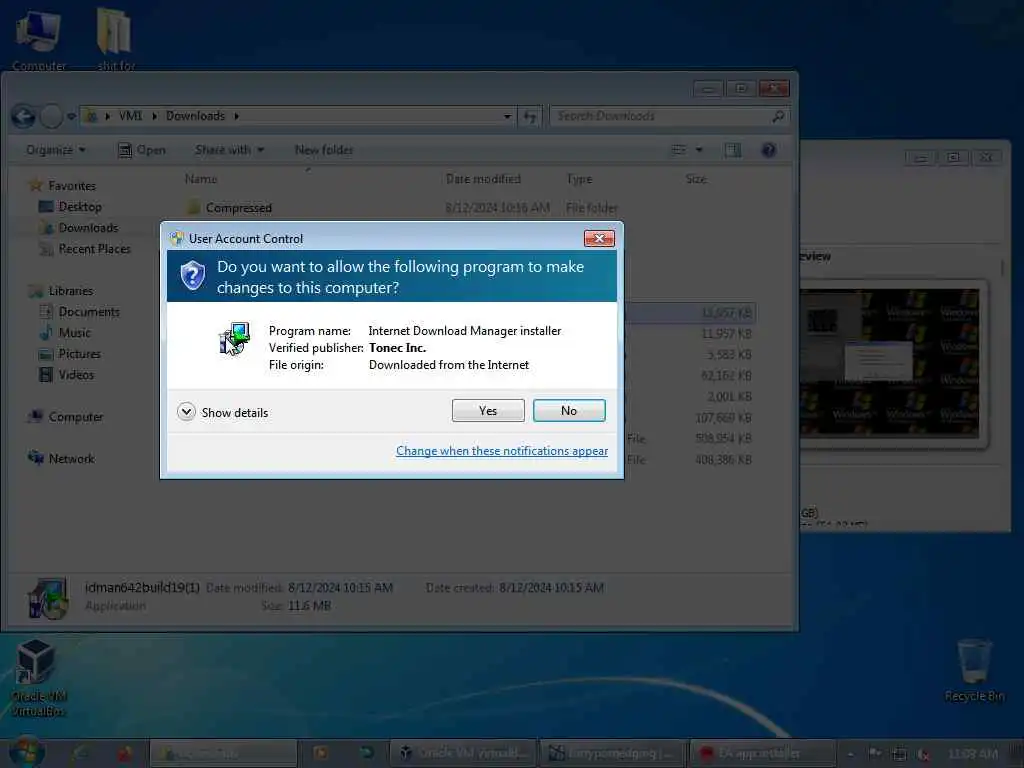Toggle the preview pane button

(x=733, y=150)
